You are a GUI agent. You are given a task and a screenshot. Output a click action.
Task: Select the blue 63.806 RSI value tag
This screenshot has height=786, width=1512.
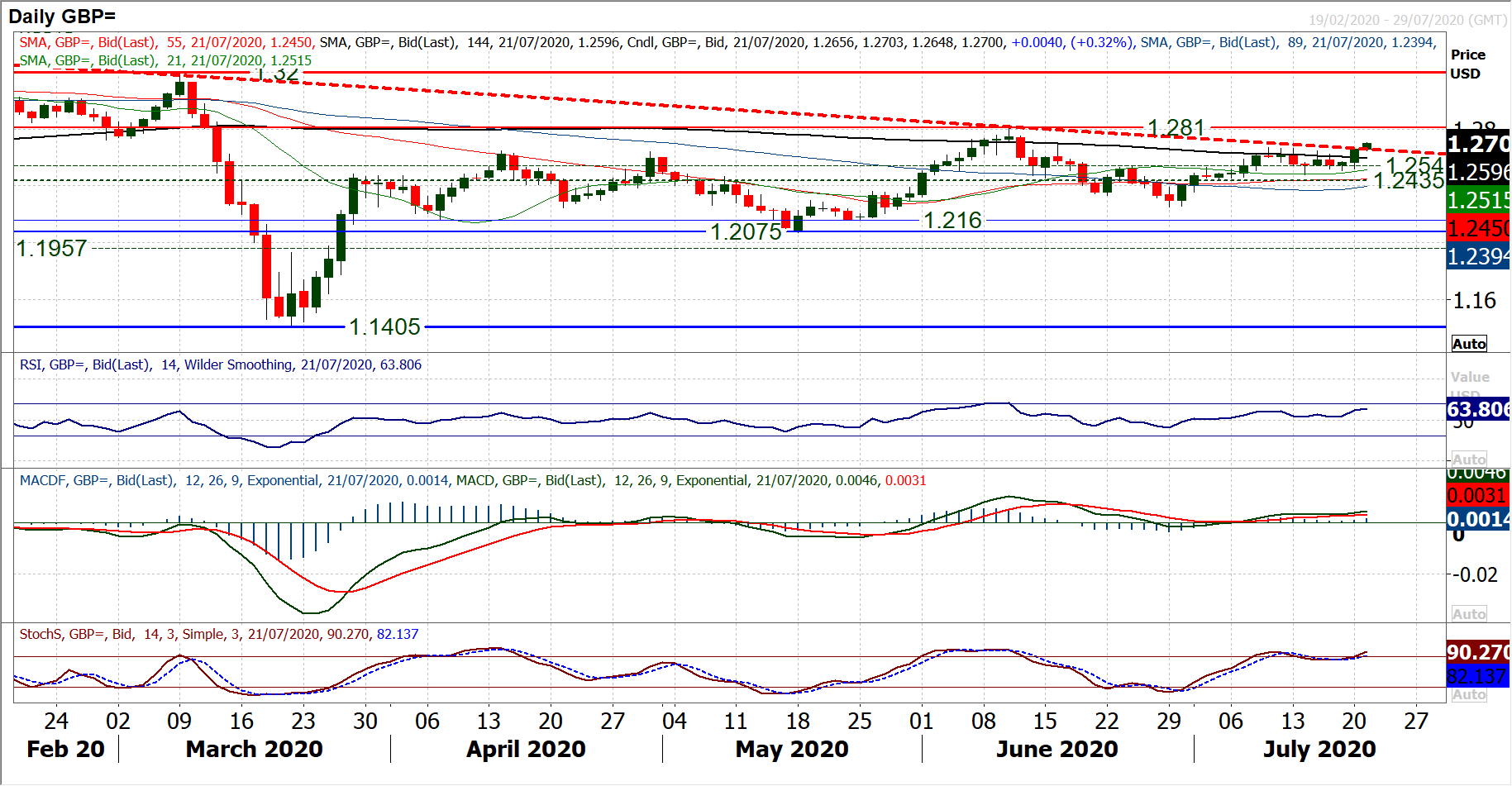[1478, 409]
